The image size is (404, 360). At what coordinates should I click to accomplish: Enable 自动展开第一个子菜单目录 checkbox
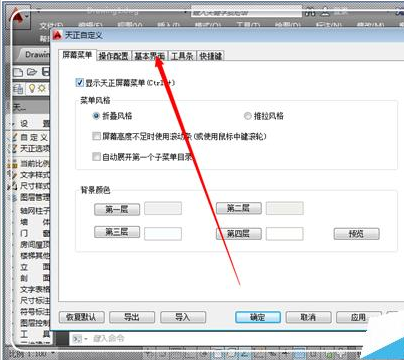tap(96, 156)
